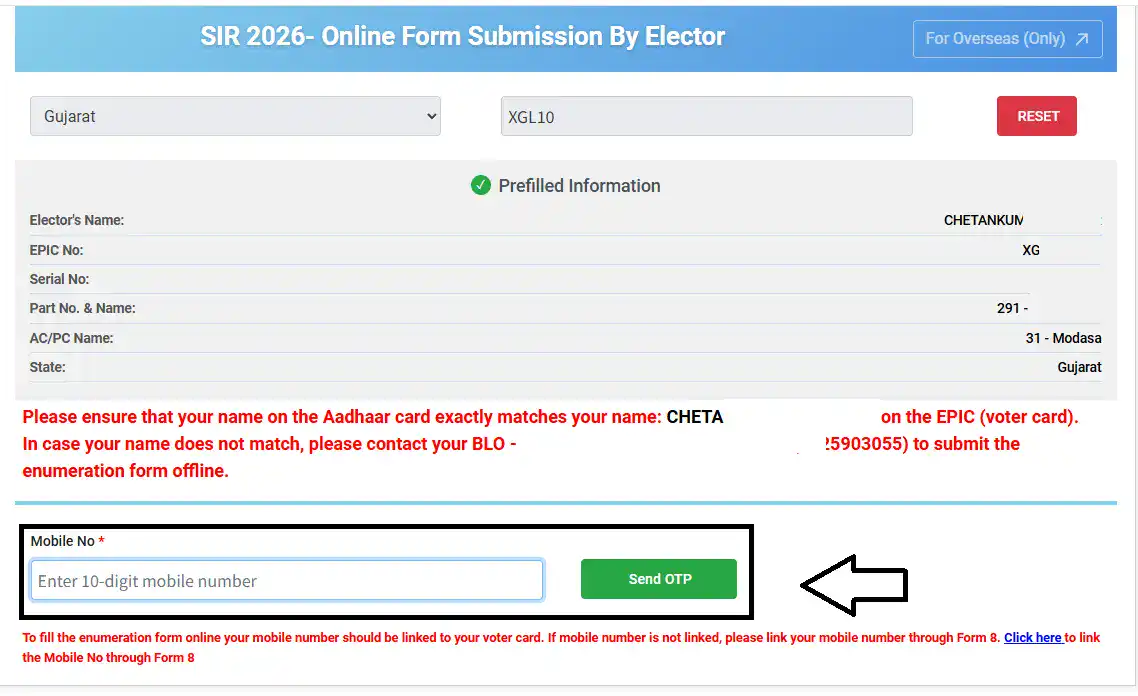Click the EPIC No label
The image size is (1138, 696).
[56, 250]
